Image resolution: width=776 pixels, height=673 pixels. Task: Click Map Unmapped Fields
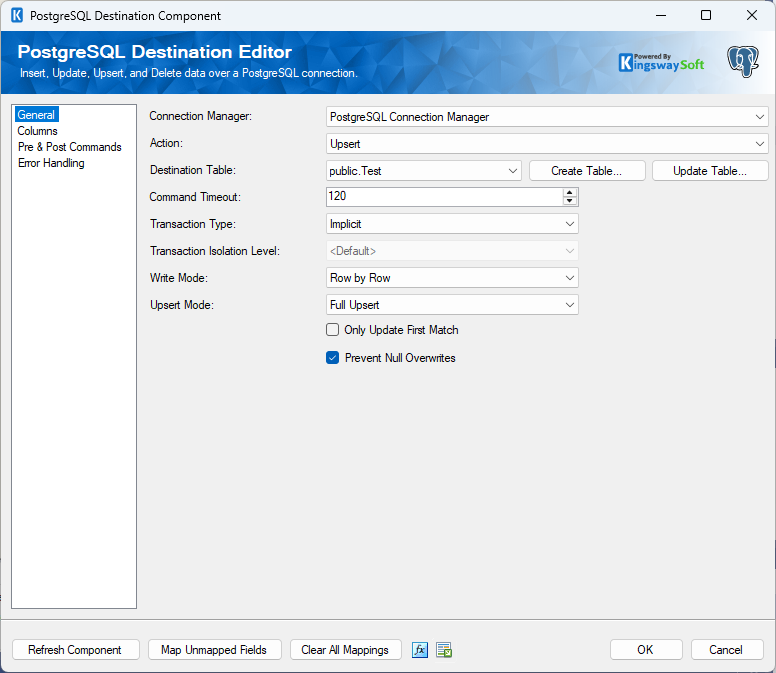point(214,650)
